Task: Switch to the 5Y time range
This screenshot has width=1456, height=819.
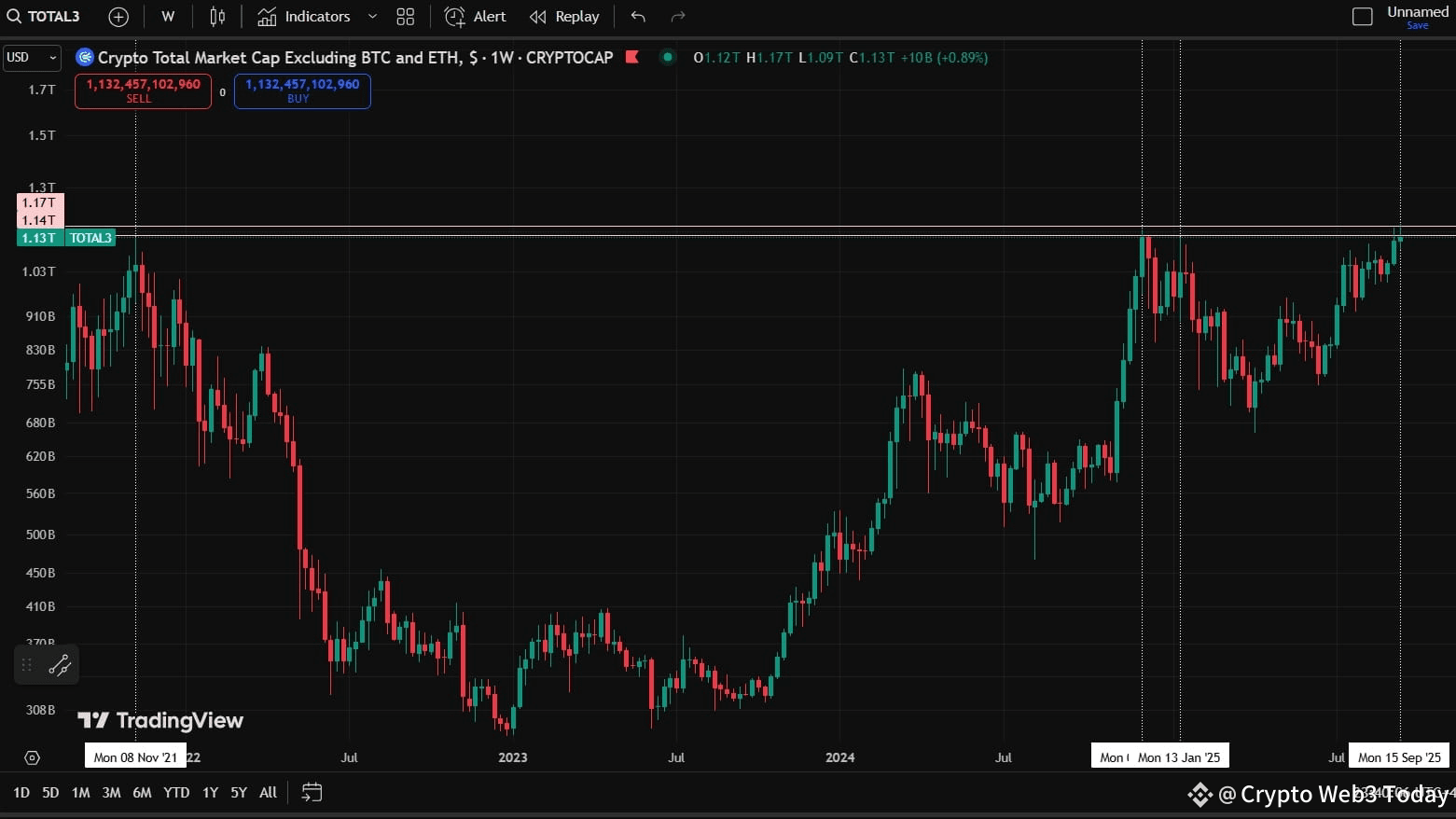Action: 239,793
